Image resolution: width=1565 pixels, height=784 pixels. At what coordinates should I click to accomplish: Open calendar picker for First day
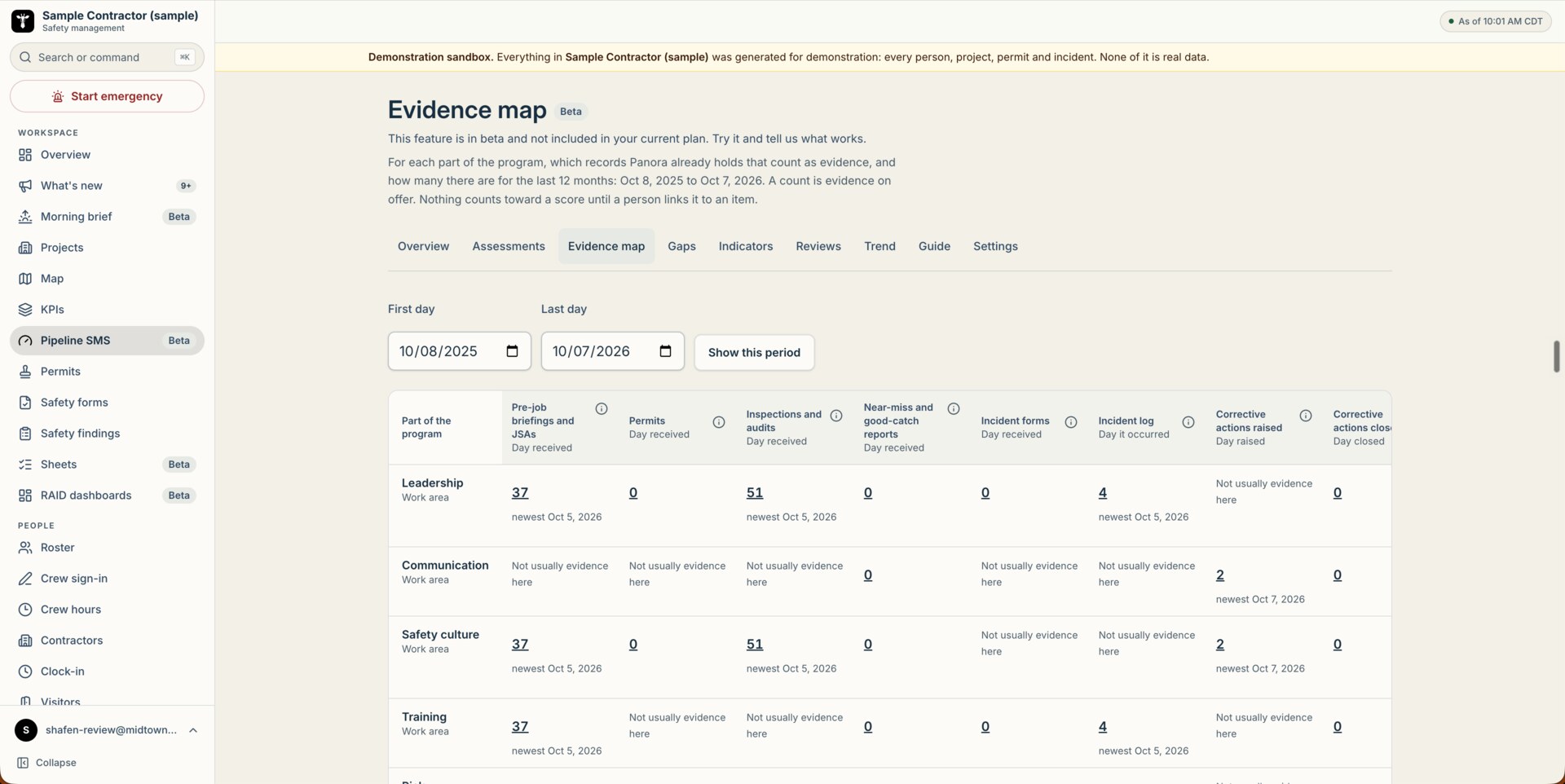pyautogui.click(x=512, y=351)
